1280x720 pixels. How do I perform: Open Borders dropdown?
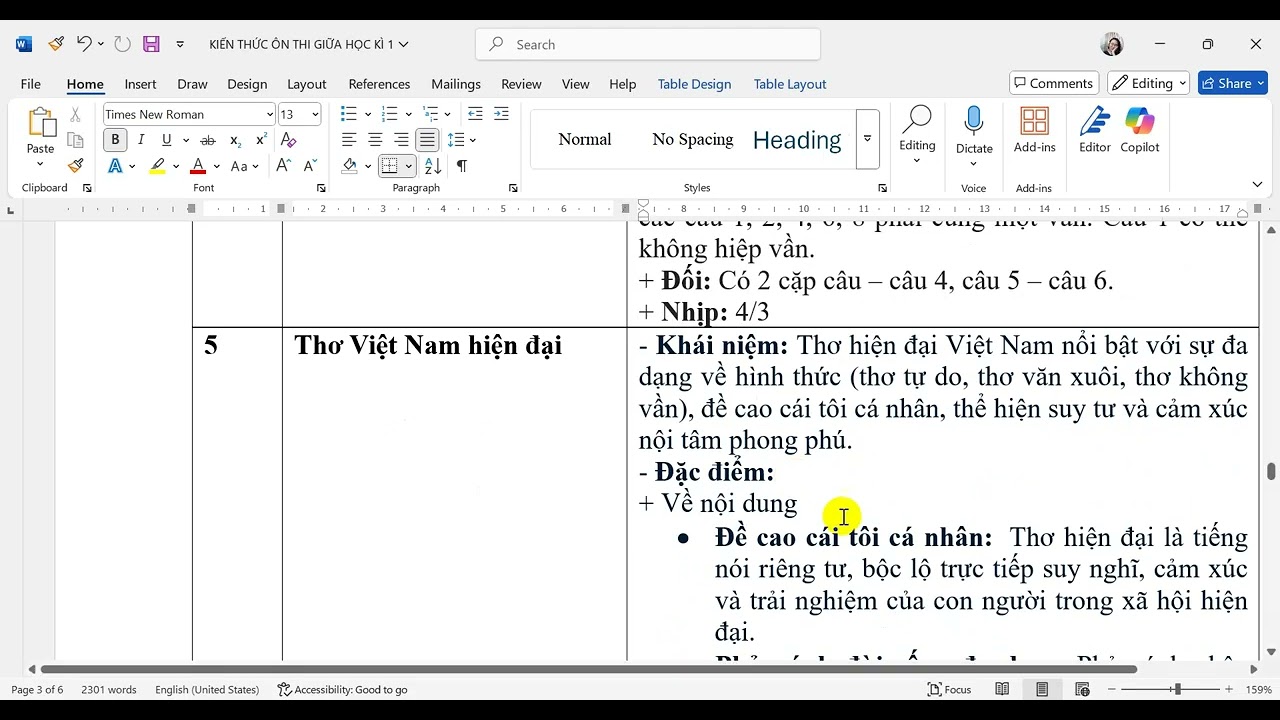point(408,166)
